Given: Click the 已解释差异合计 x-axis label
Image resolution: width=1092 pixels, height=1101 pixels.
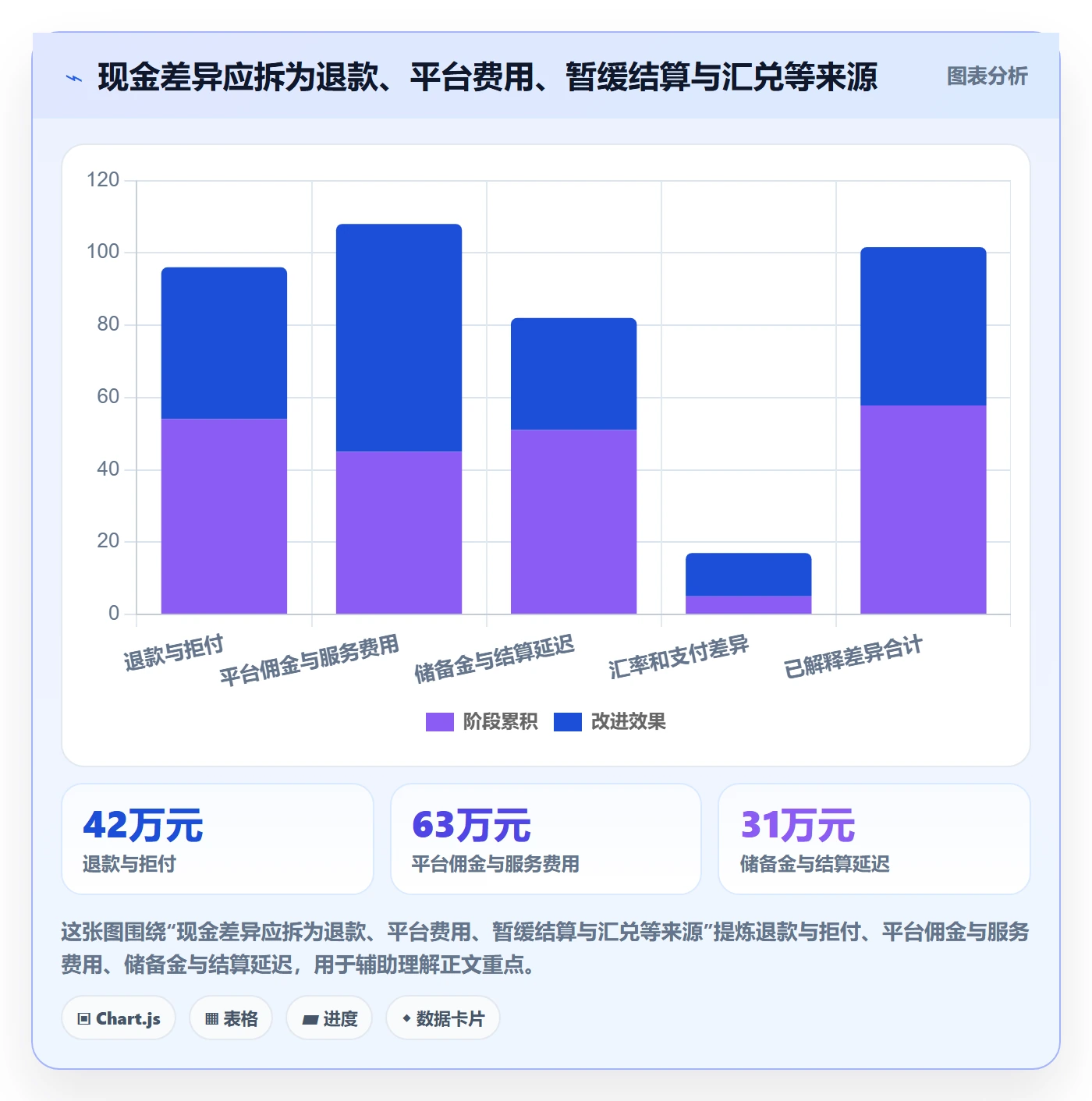Looking at the screenshot, I should (x=853, y=657).
